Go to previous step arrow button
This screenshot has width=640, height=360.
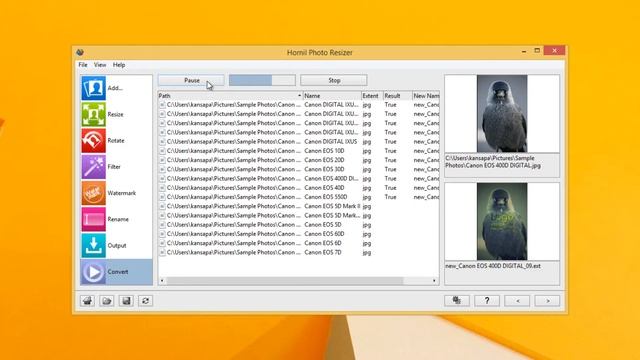(517, 301)
